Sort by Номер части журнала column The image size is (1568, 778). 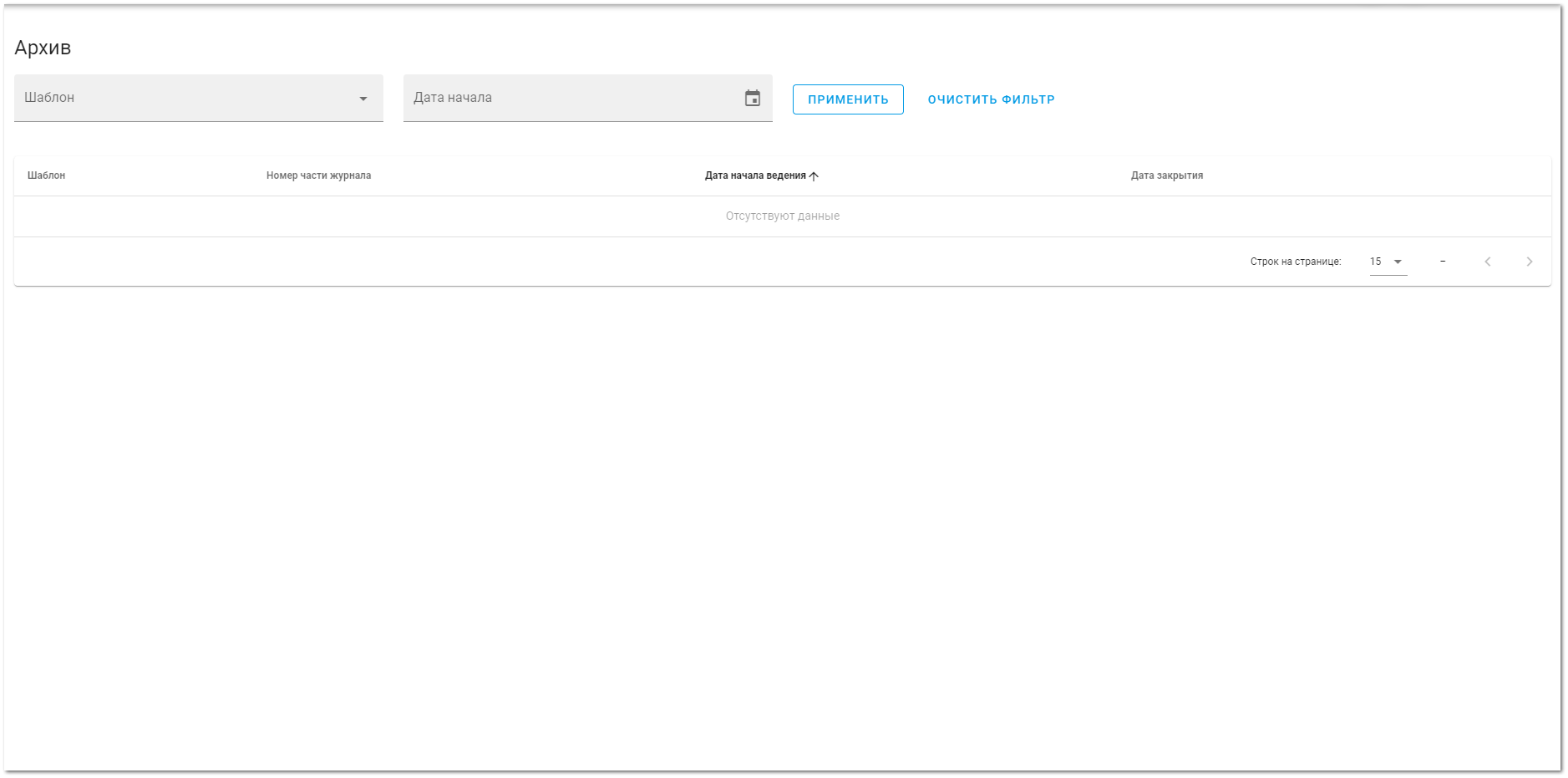click(318, 175)
